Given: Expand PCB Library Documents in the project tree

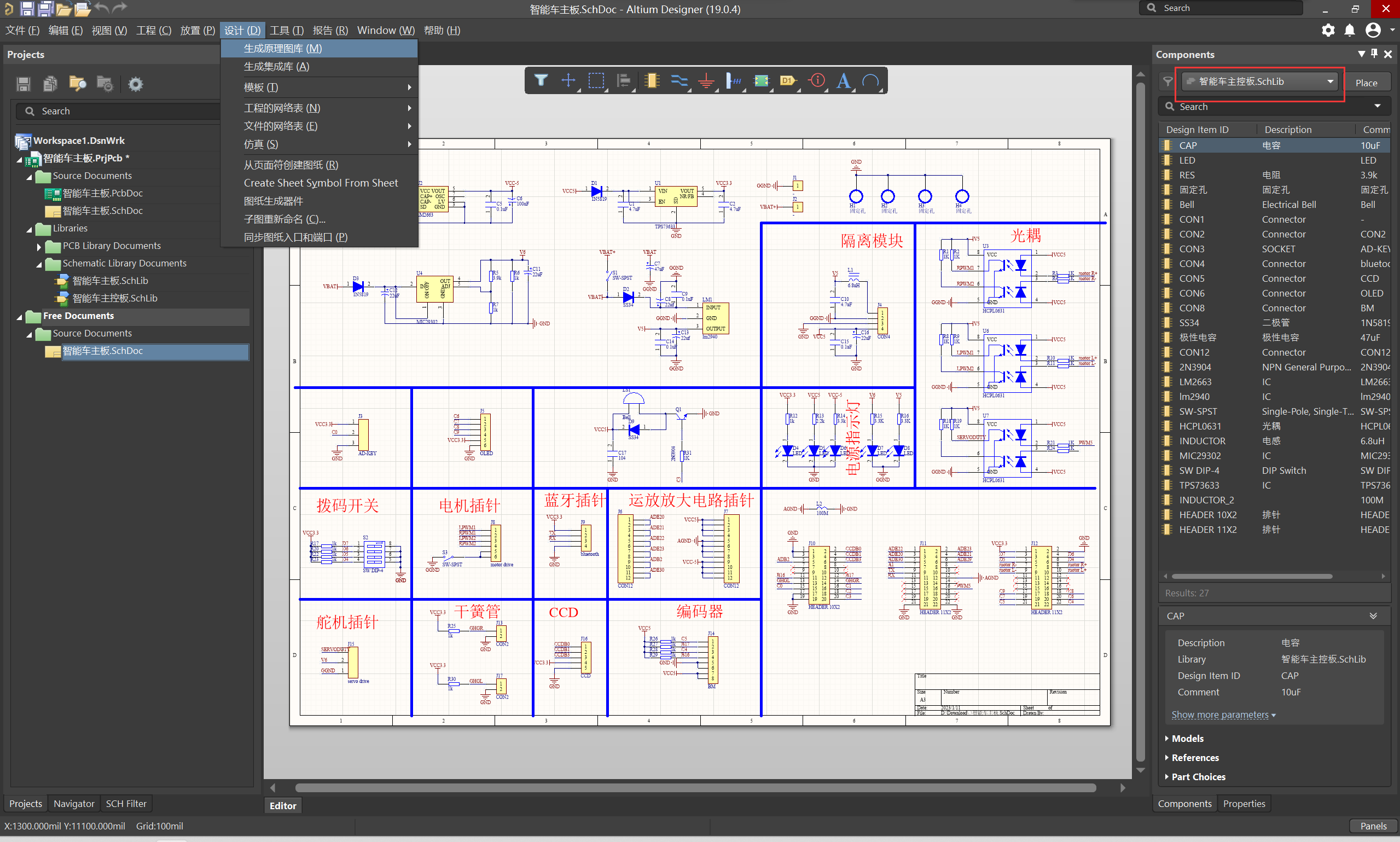Looking at the screenshot, I should 39,246.
